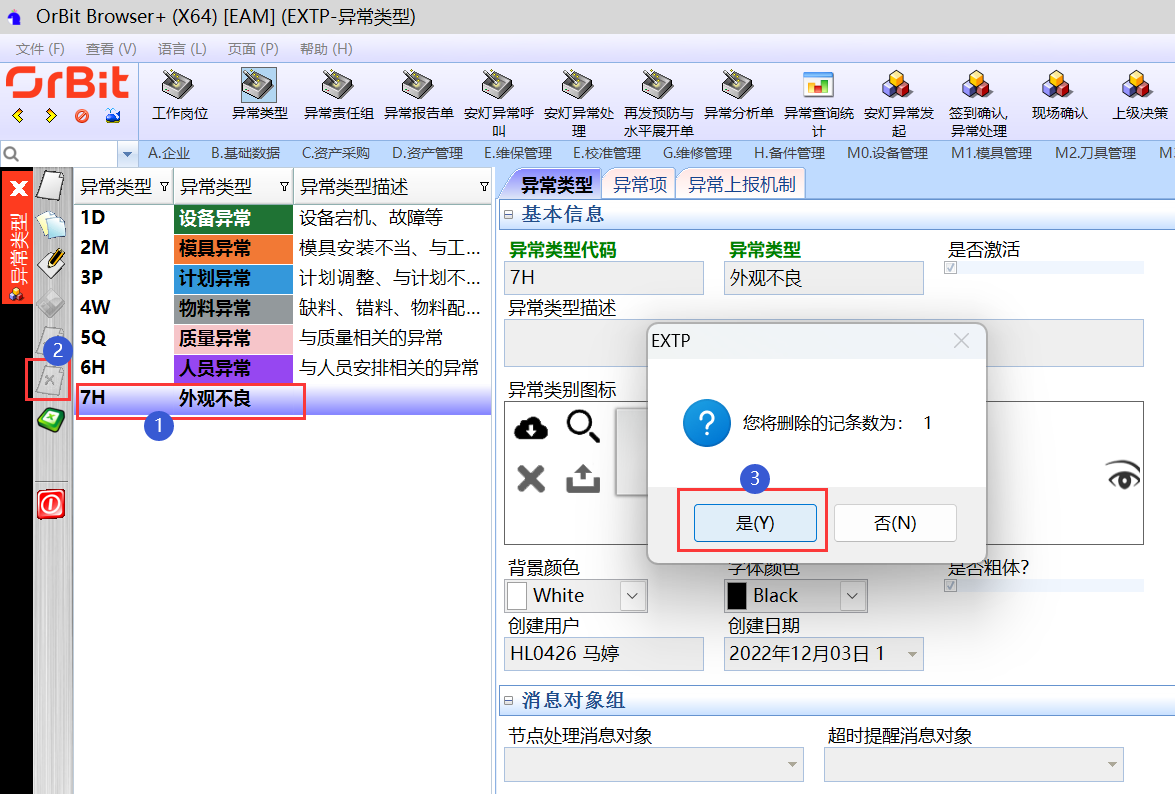Toggle the 是否激活 checkbox
The width and height of the screenshot is (1175, 794).
pos(951,268)
